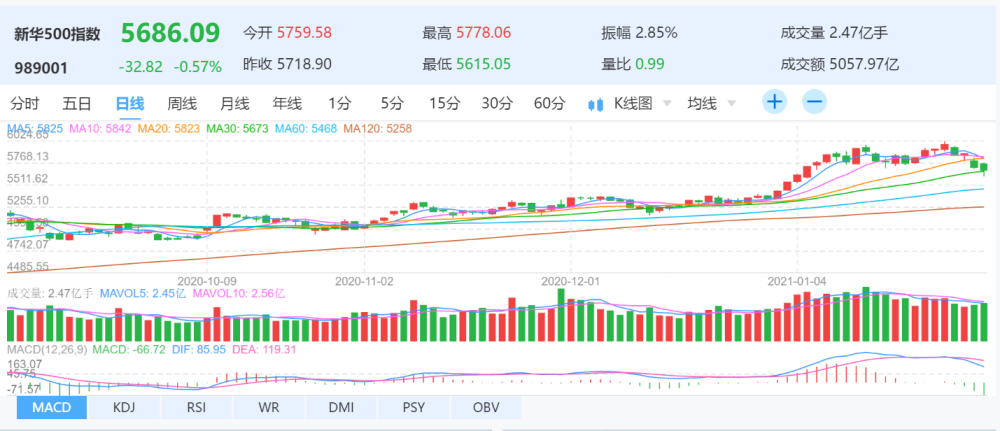
Task: Open the K线图 chart type dropdown
Action: (x=640, y=103)
